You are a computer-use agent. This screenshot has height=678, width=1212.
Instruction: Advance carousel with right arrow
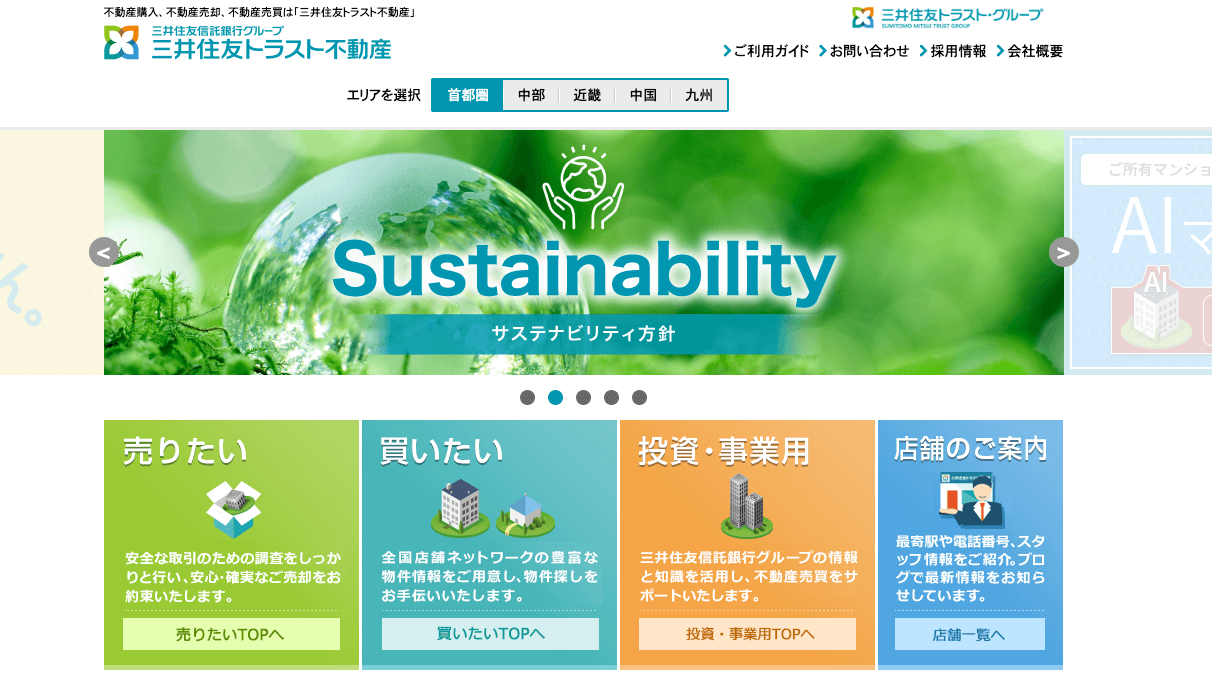(1064, 252)
